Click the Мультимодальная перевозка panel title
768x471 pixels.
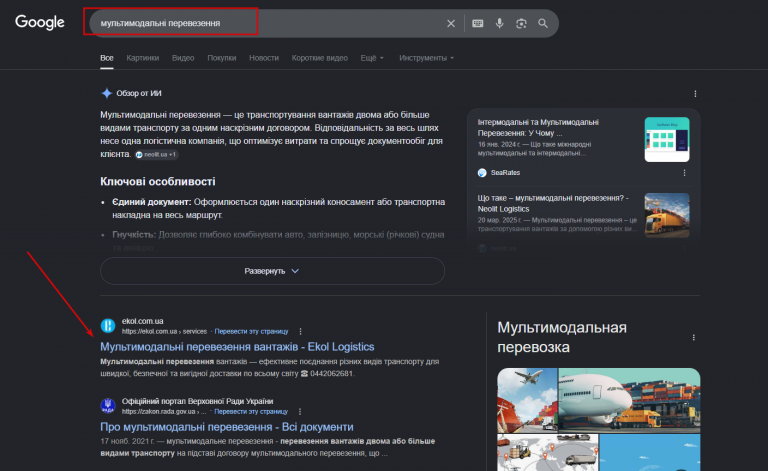(562, 337)
